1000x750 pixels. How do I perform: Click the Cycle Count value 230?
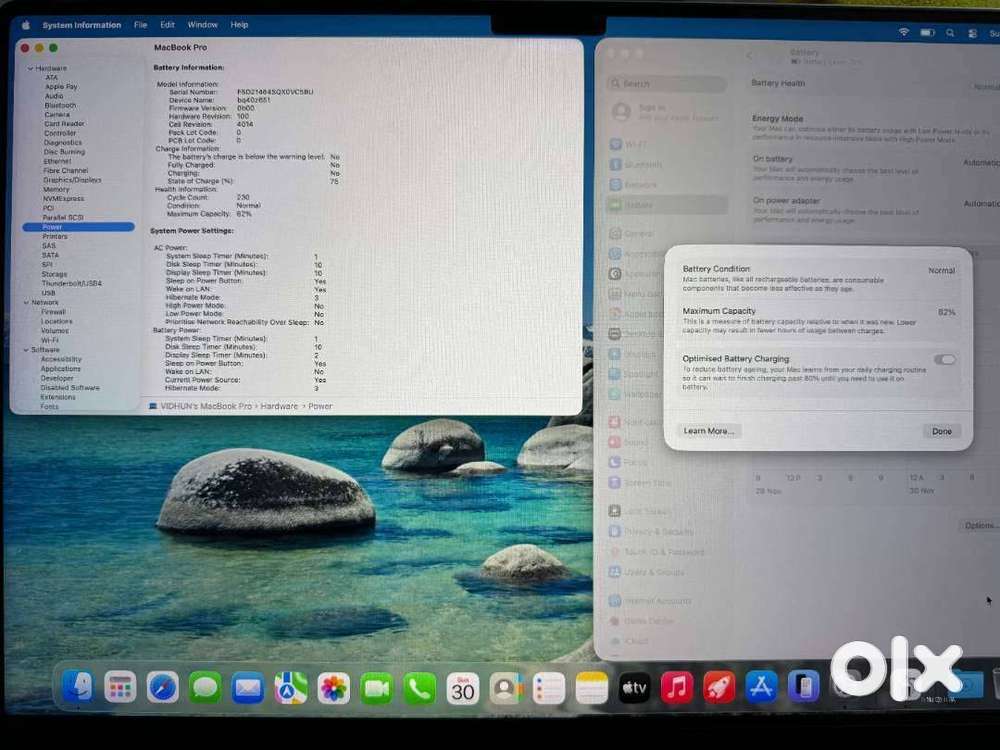click(x=243, y=198)
